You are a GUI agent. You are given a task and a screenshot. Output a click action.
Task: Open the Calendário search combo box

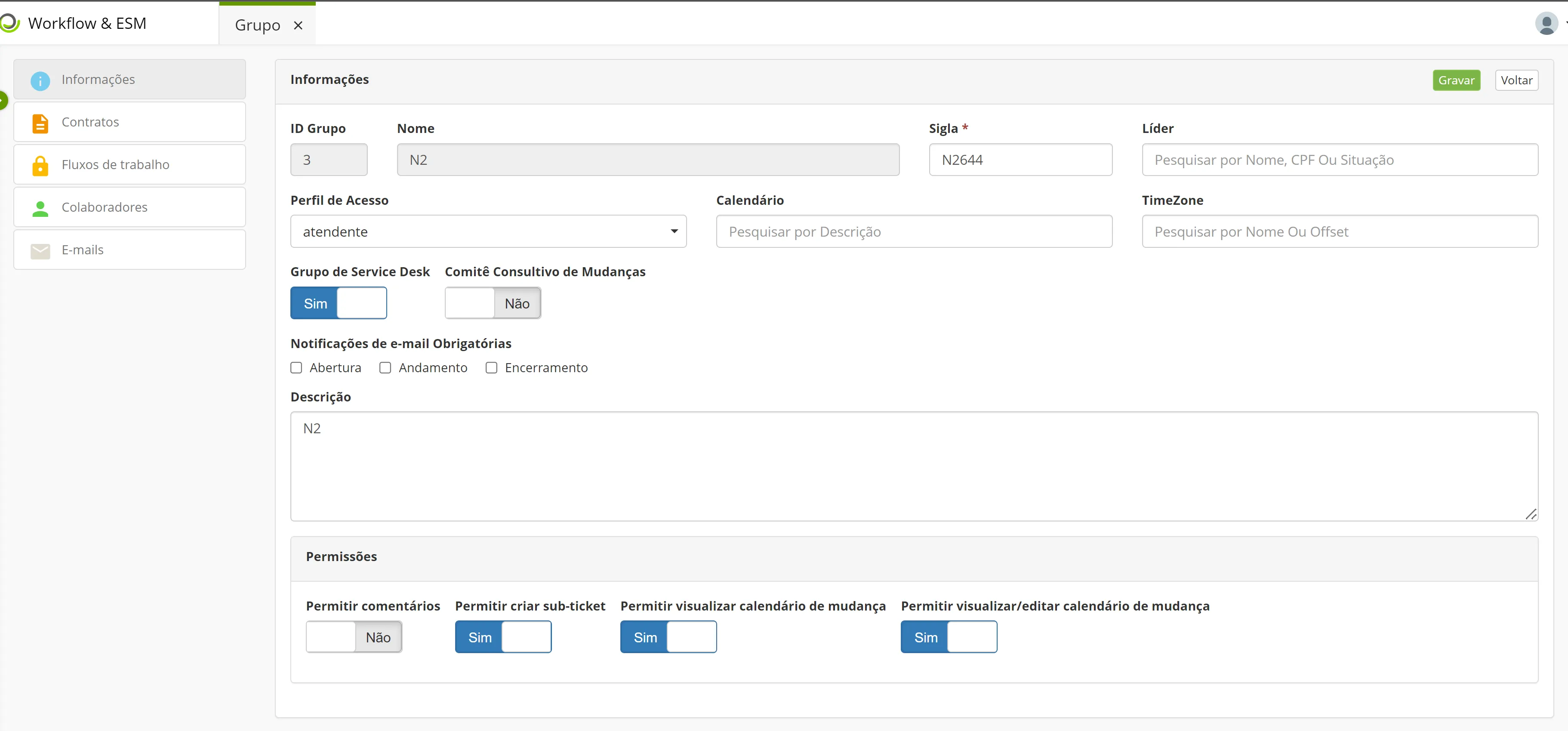(x=914, y=231)
